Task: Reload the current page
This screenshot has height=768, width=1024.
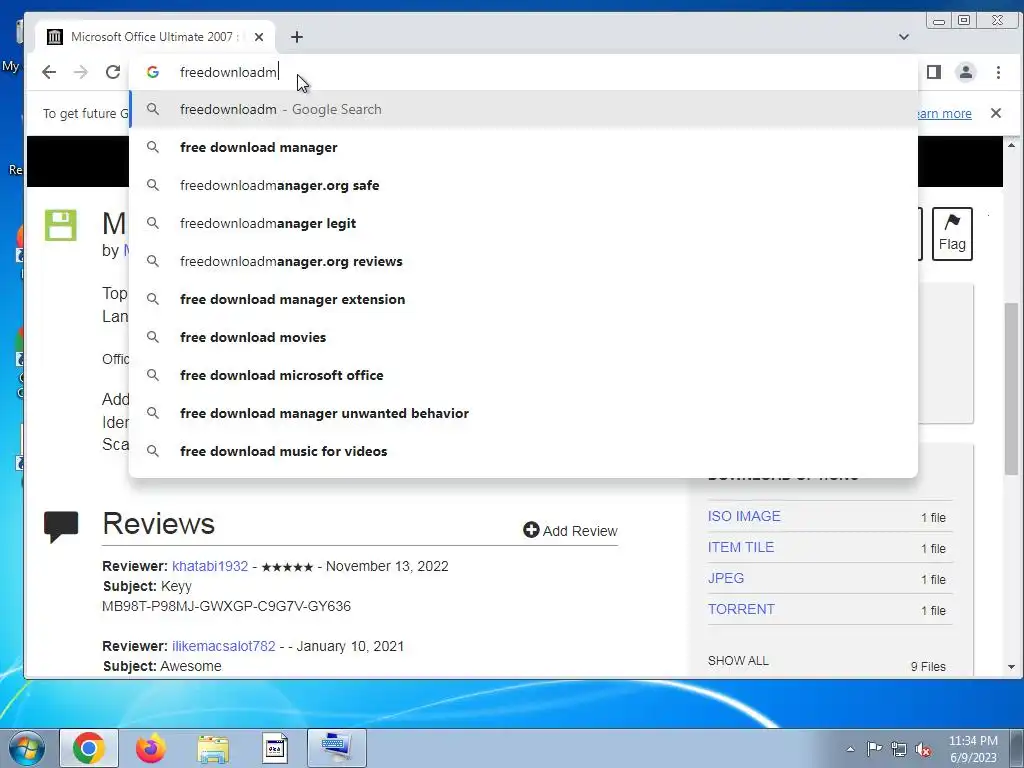Action: [113, 72]
